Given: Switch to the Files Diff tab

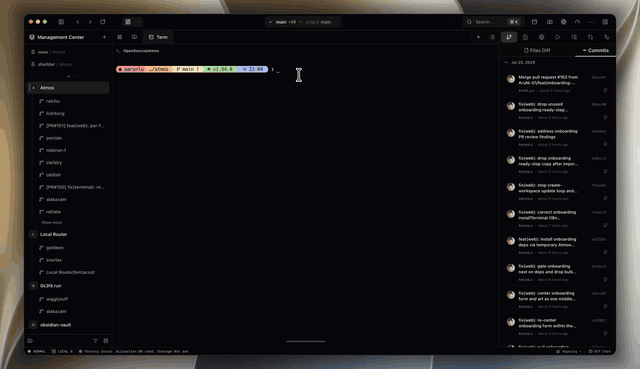Looking at the screenshot, I should click(537, 50).
